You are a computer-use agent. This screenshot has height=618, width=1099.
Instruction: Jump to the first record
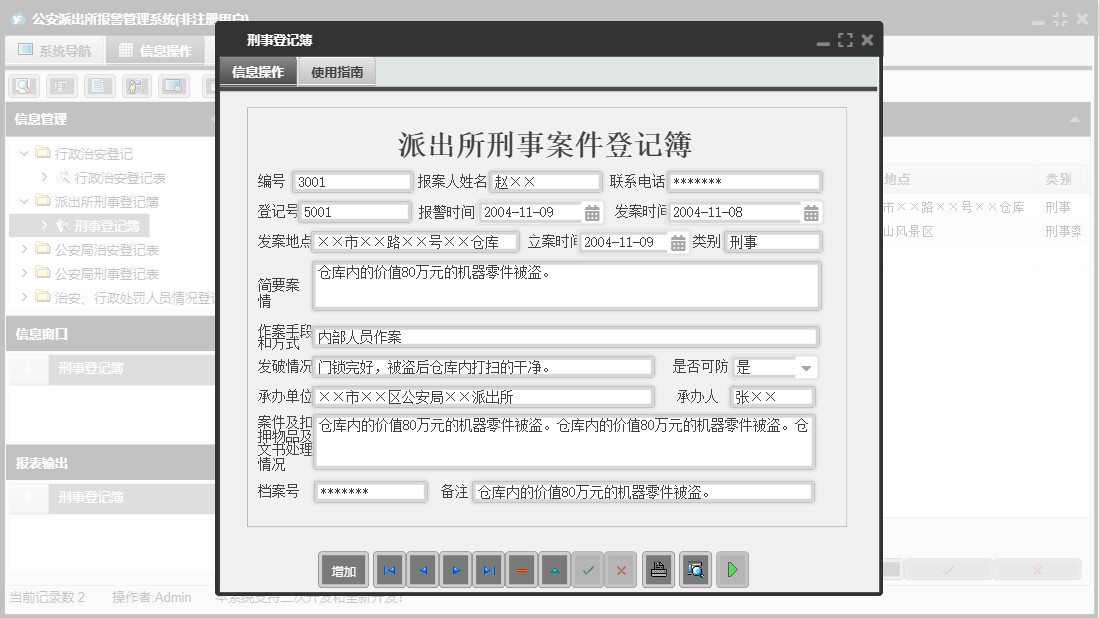coord(389,570)
